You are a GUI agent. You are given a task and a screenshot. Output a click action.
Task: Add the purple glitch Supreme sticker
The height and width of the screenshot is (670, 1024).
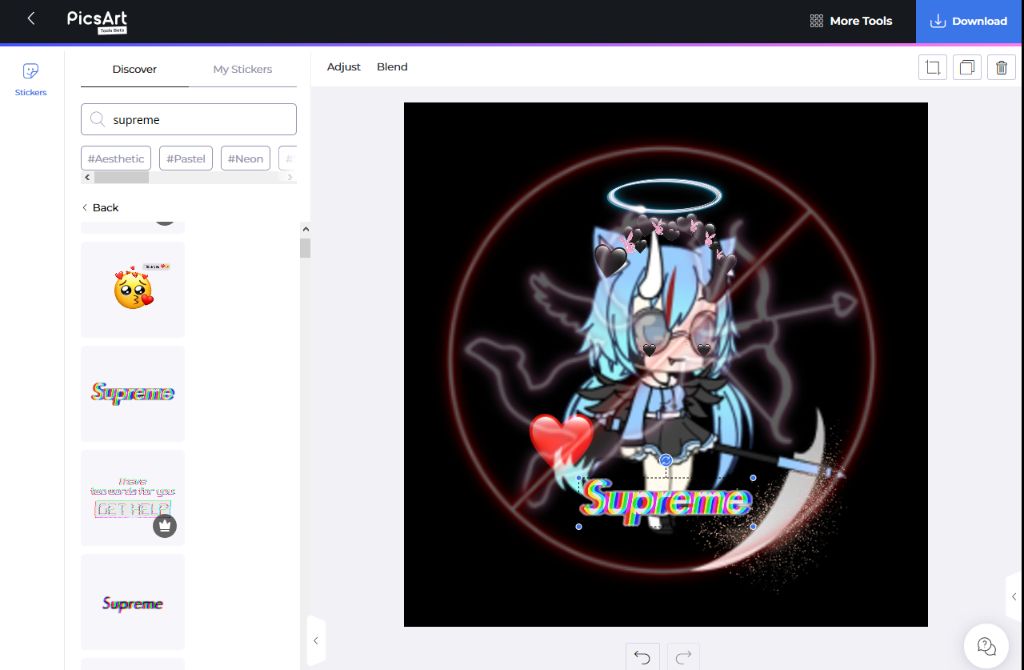(133, 602)
